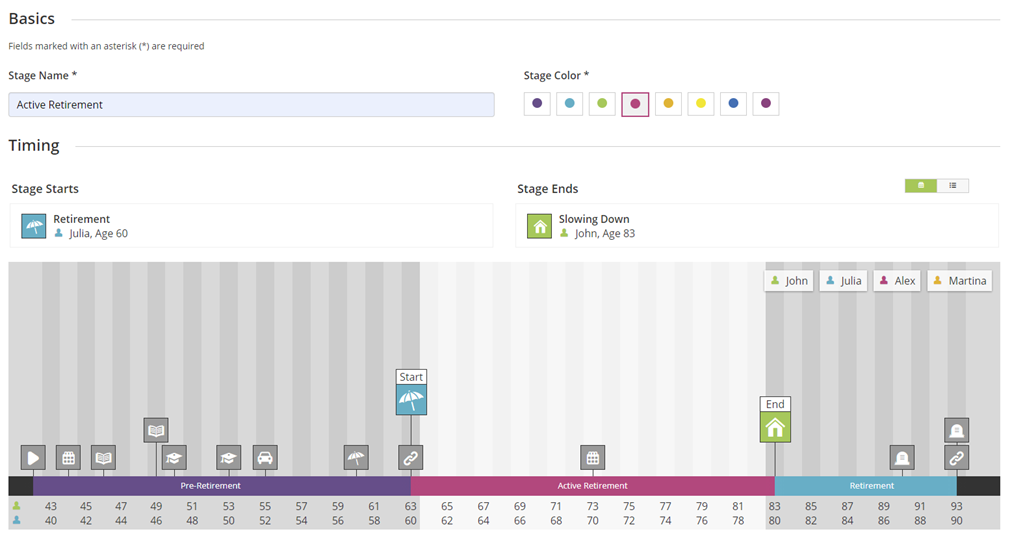Click the link icon near age 63
Viewport: 1012px width, 538px height.
410,458
